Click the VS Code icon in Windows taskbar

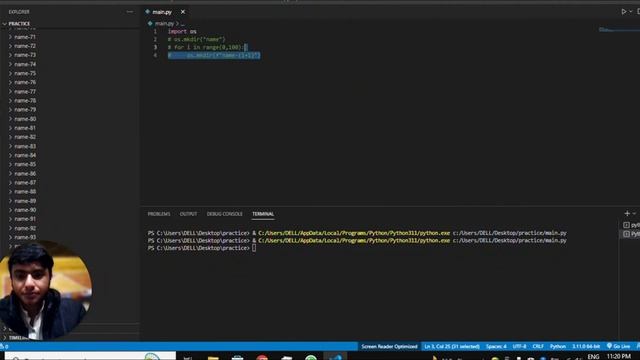point(336,357)
